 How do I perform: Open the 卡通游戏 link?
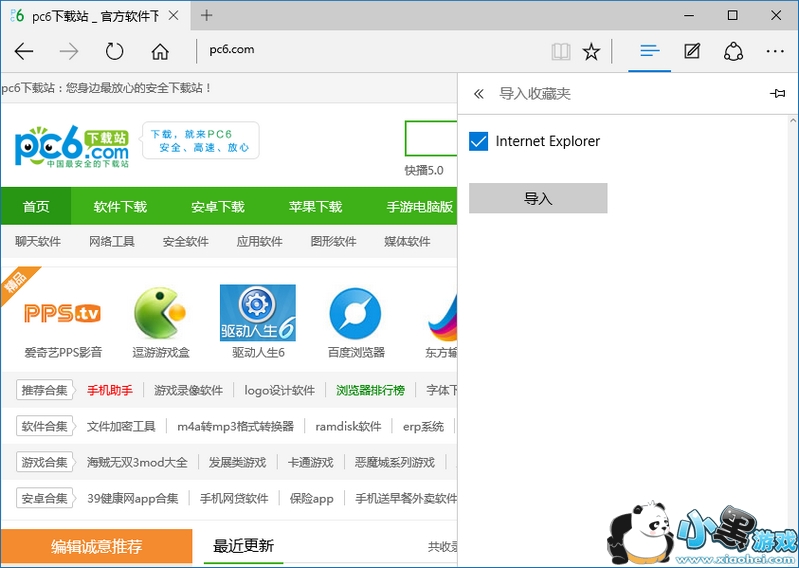(311, 462)
